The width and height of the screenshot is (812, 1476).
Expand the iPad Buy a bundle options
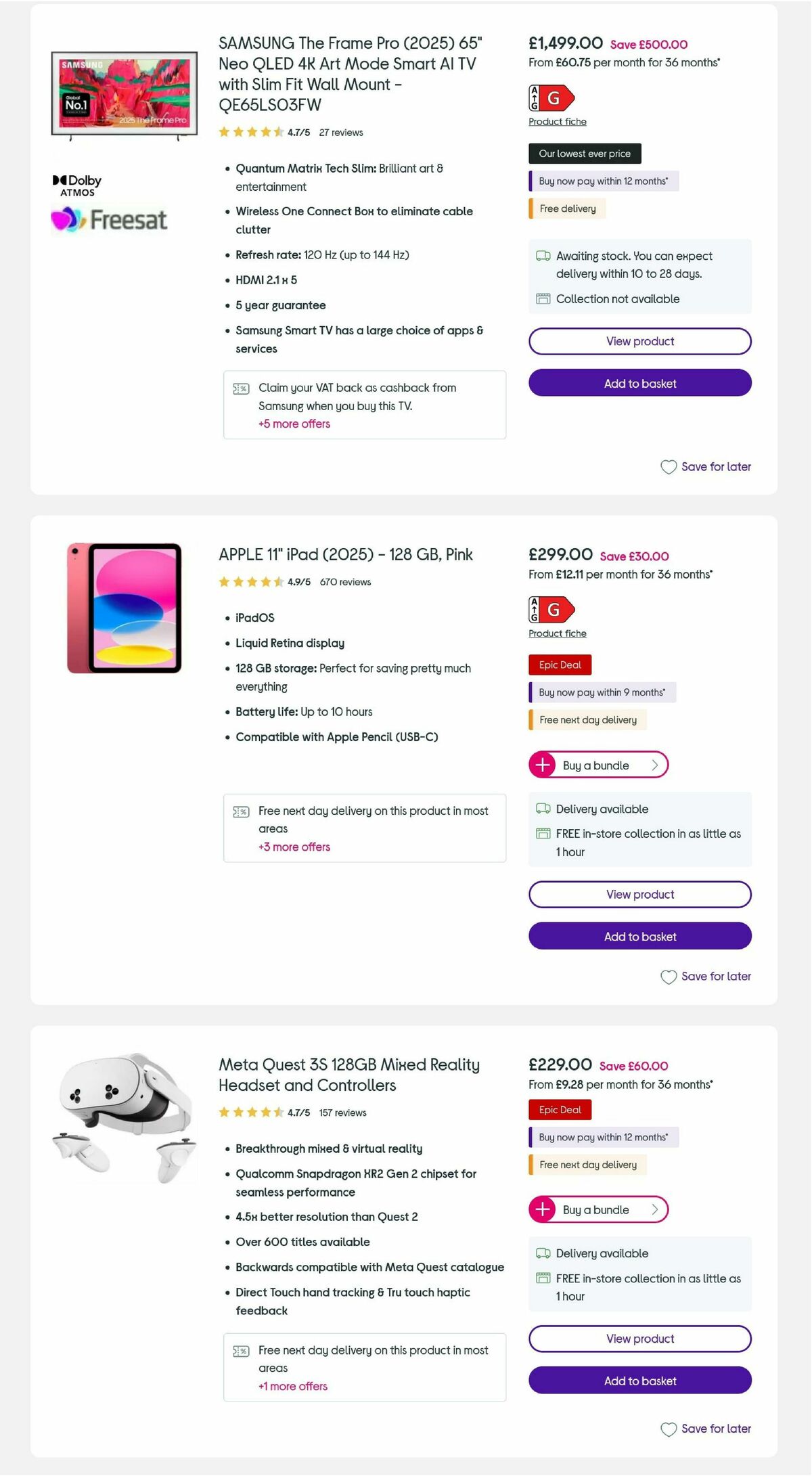[597, 765]
